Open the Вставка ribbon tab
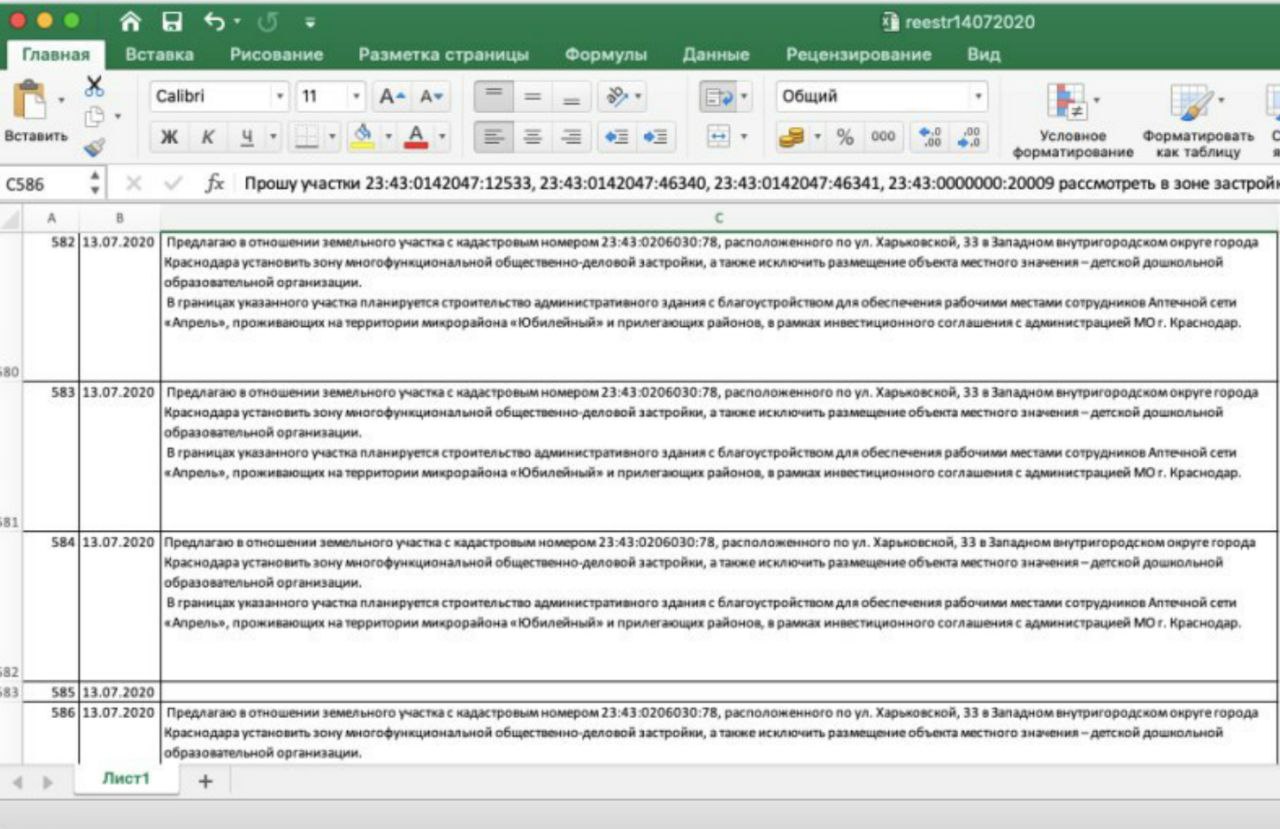1280x829 pixels. (x=160, y=55)
